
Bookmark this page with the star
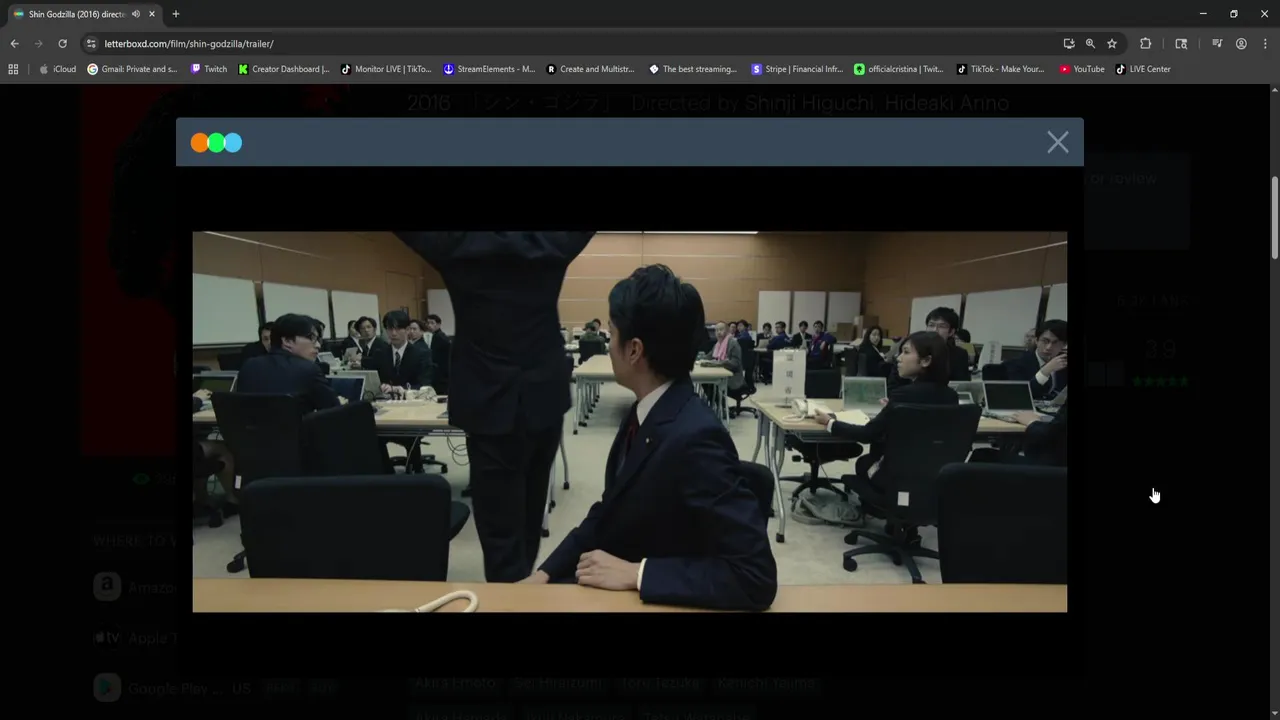(1112, 44)
